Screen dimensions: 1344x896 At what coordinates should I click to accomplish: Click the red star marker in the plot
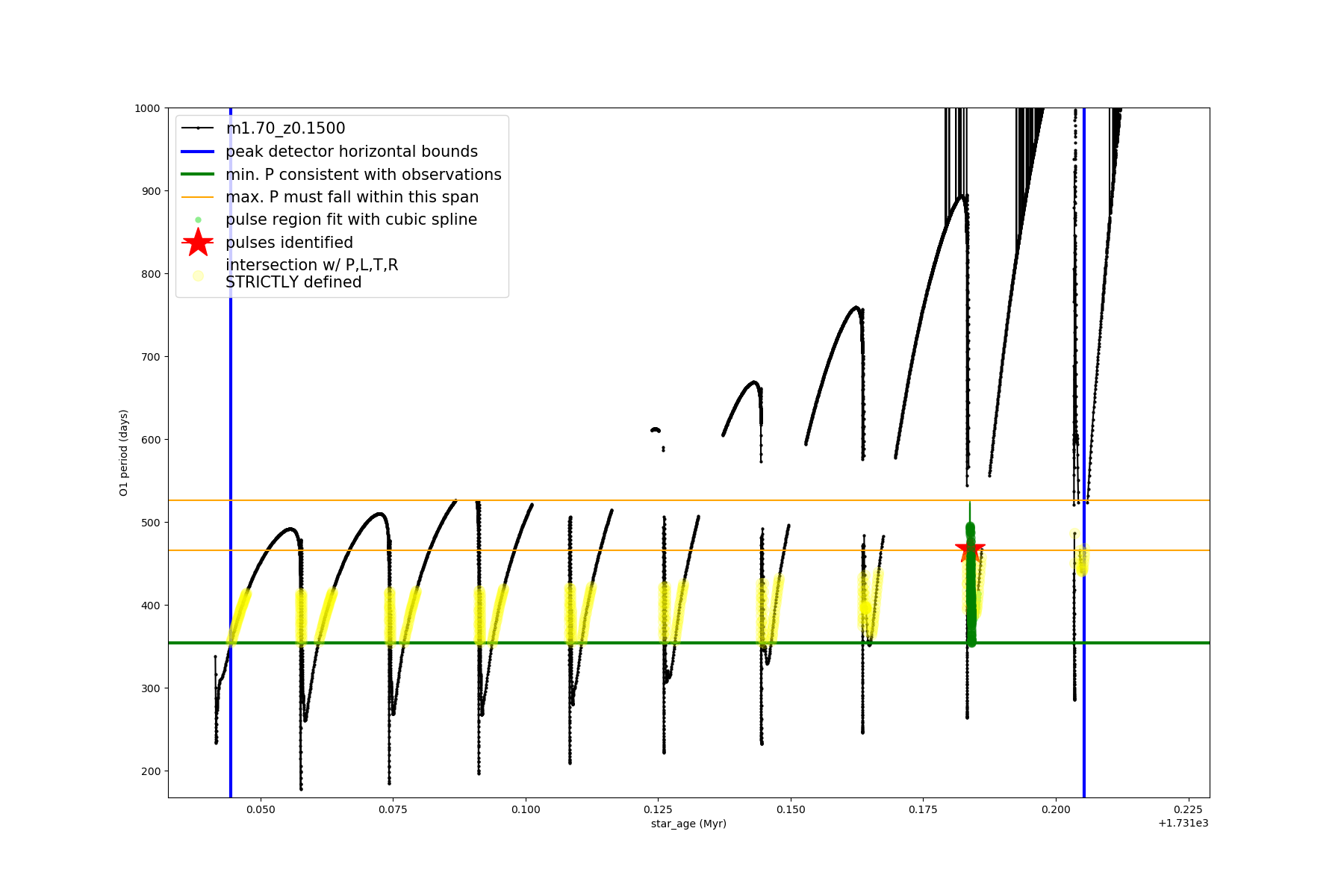click(x=970, y=550)
